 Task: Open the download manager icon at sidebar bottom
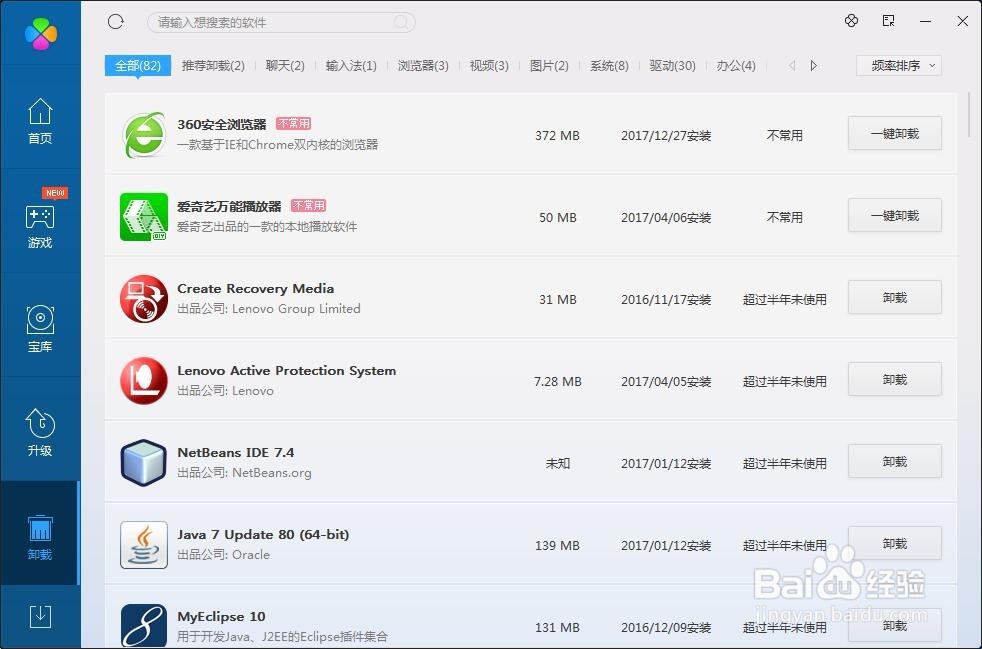tap(40, 617)
